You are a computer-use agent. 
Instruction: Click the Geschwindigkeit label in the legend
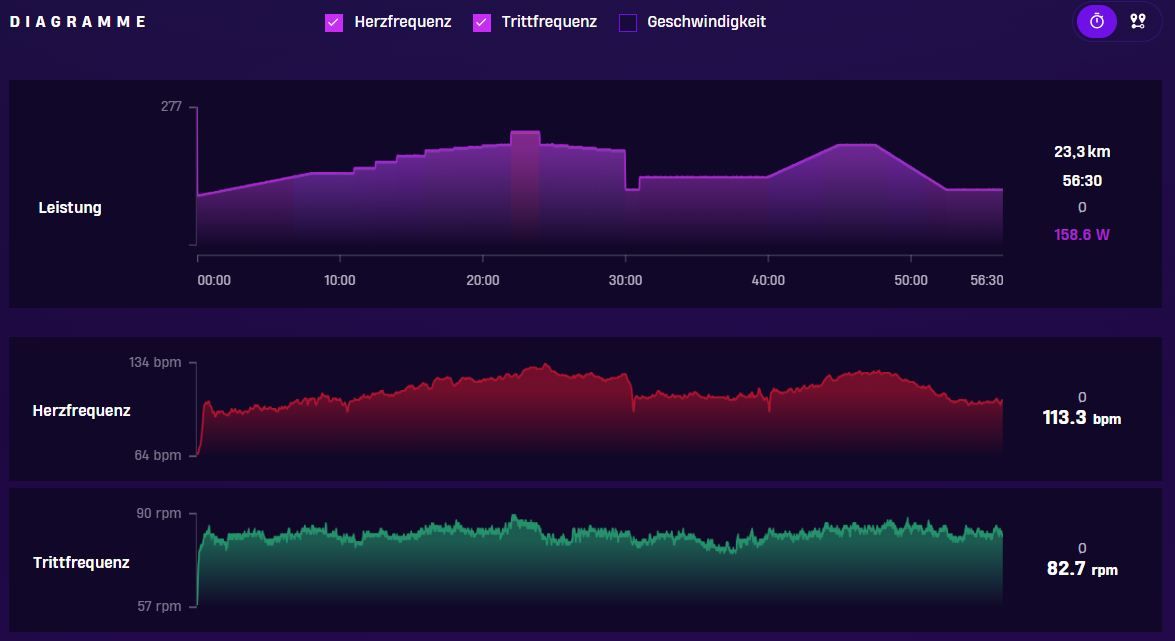coord(706,22)
